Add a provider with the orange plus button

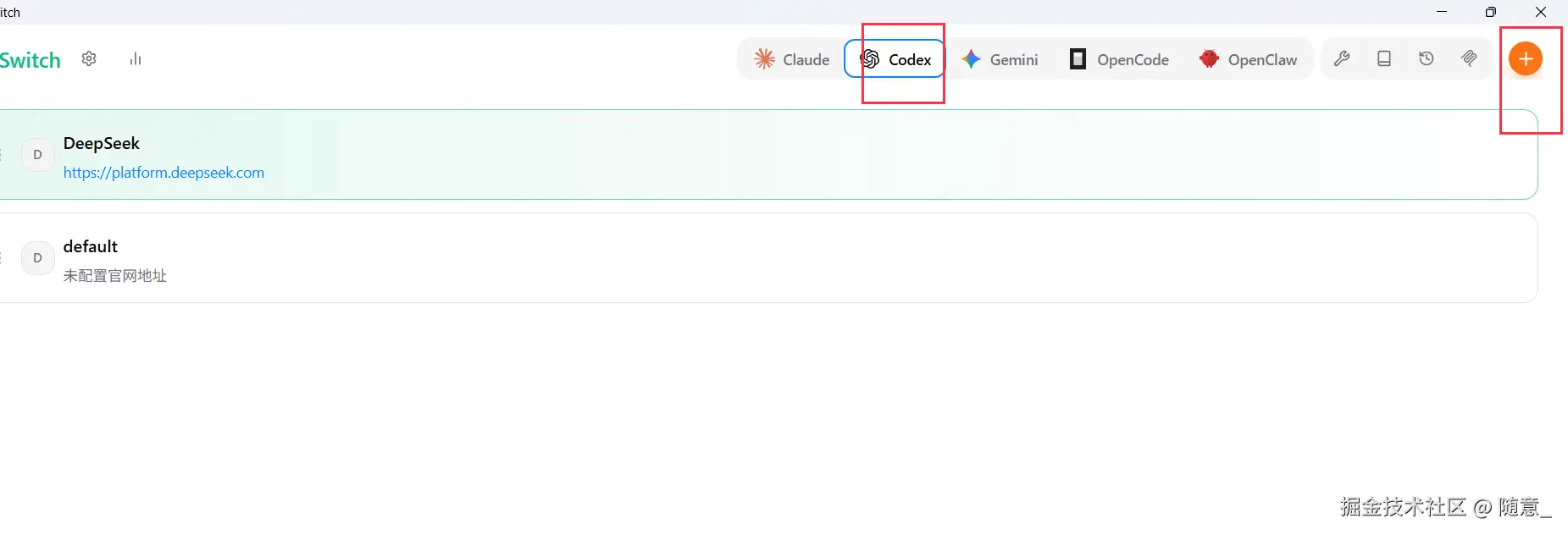point(1526,59)
